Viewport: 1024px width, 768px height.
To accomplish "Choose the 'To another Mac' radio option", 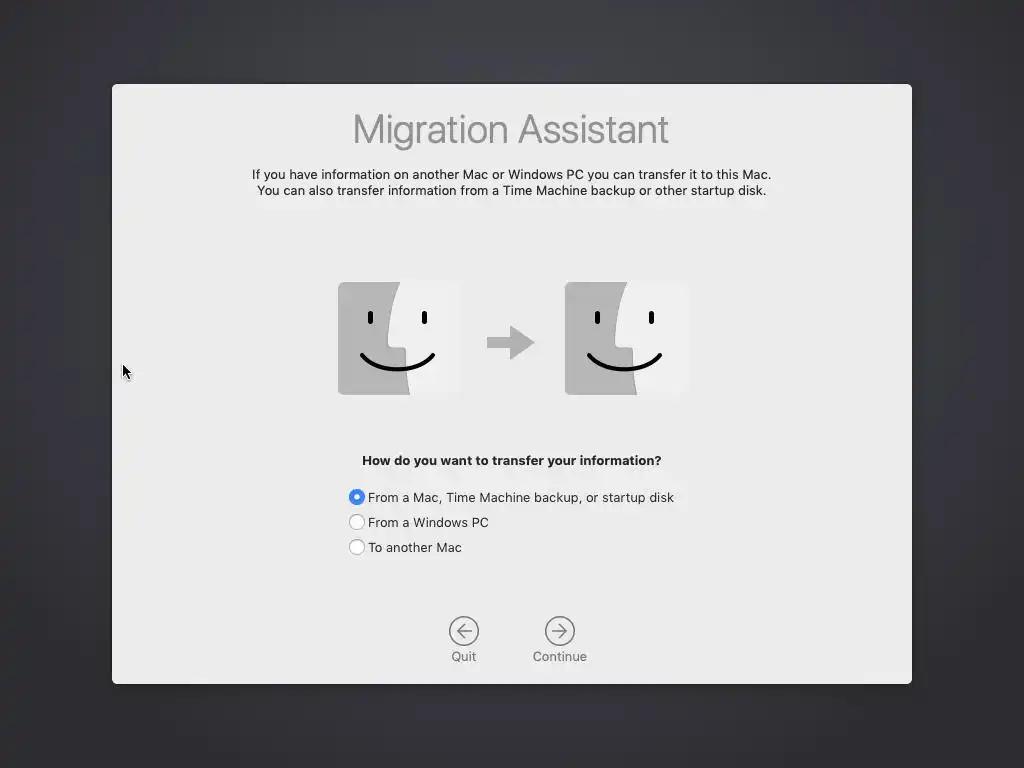I will pos(357,547).
